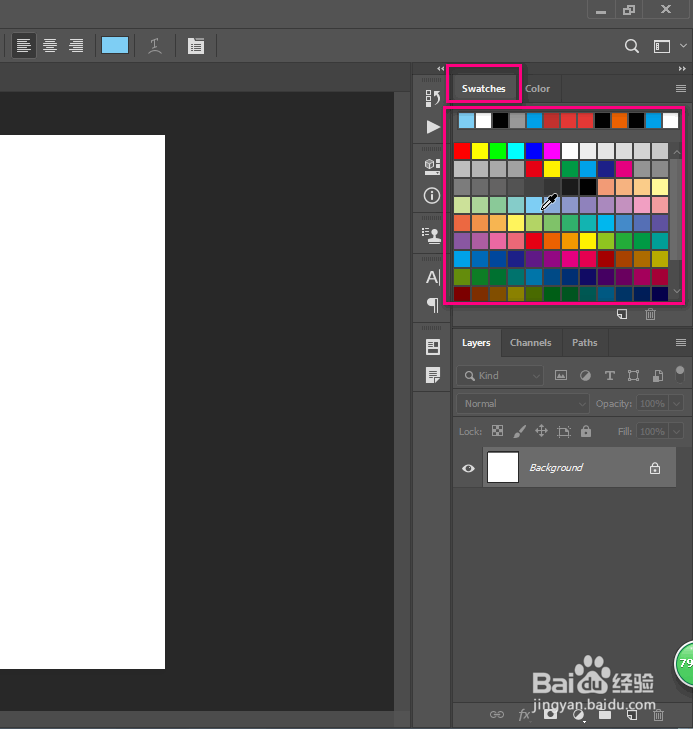The width and height of the screenshot is (693, 729).
Task: Open the Paragraph panel pilcrow icon
Action: [433, 305]
